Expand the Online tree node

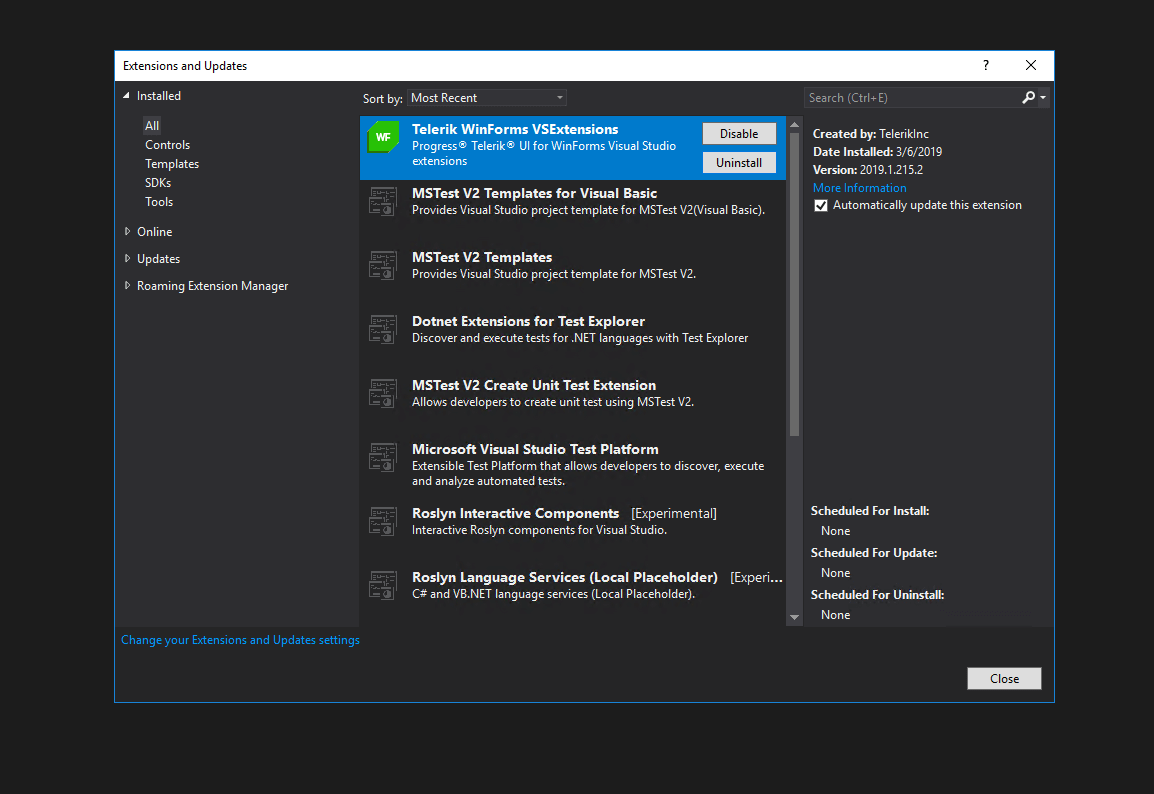(x=127, y=231)
